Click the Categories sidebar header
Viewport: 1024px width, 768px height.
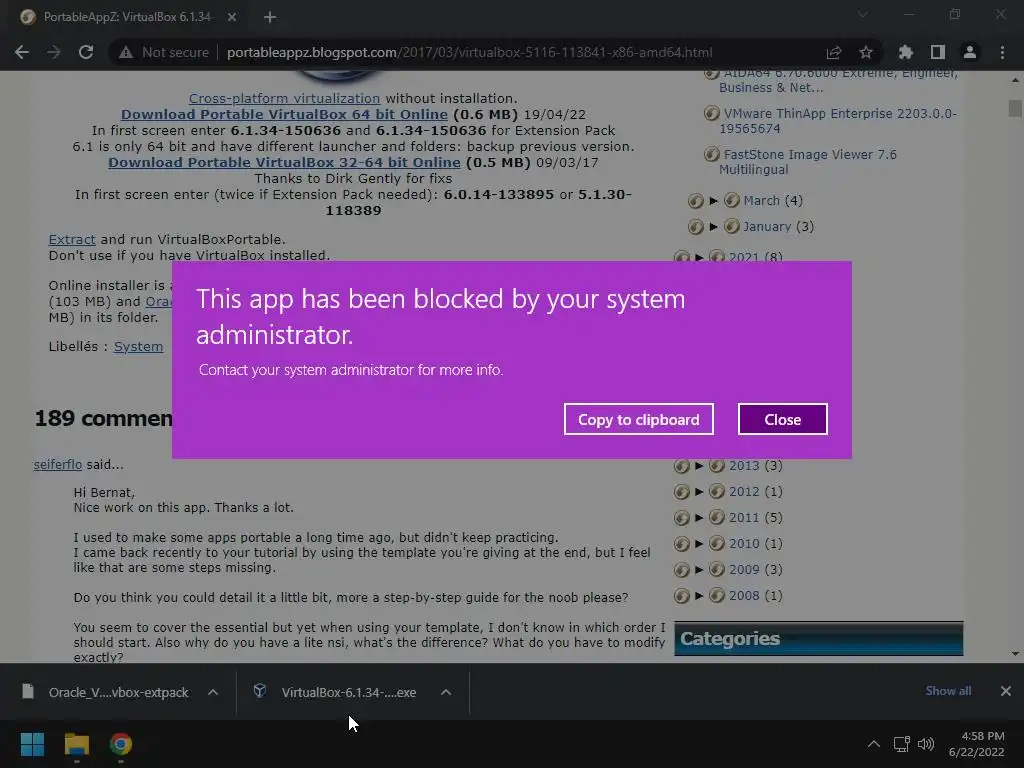(818, 638)
